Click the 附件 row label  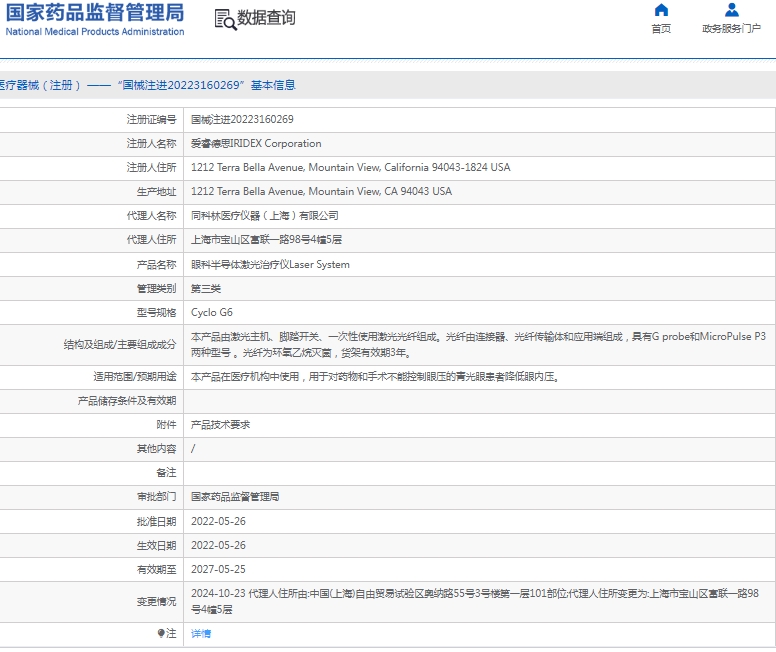coord(166,425)
